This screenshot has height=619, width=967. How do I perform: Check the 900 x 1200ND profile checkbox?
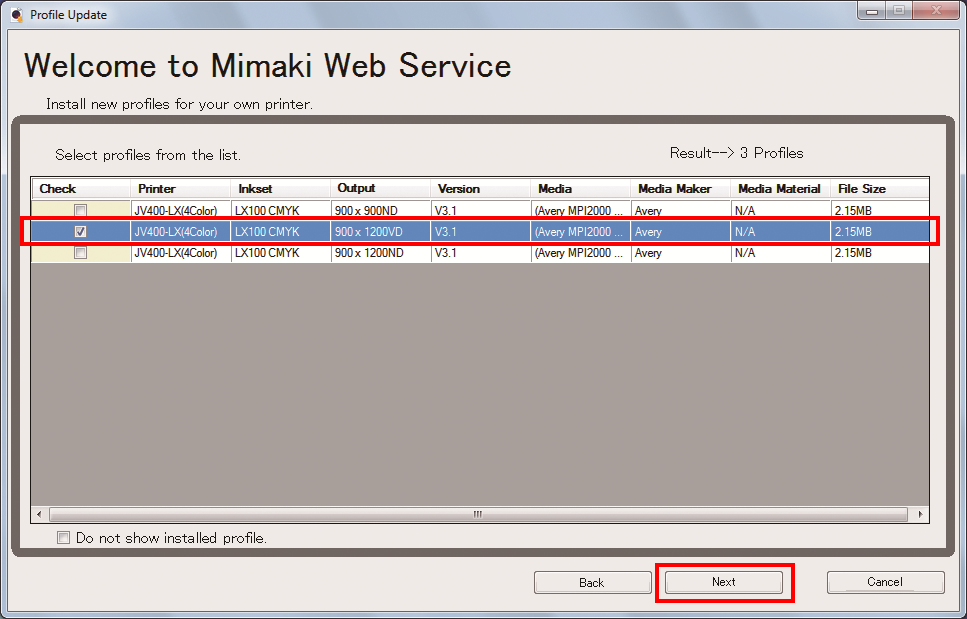click(x=81, y=253)
